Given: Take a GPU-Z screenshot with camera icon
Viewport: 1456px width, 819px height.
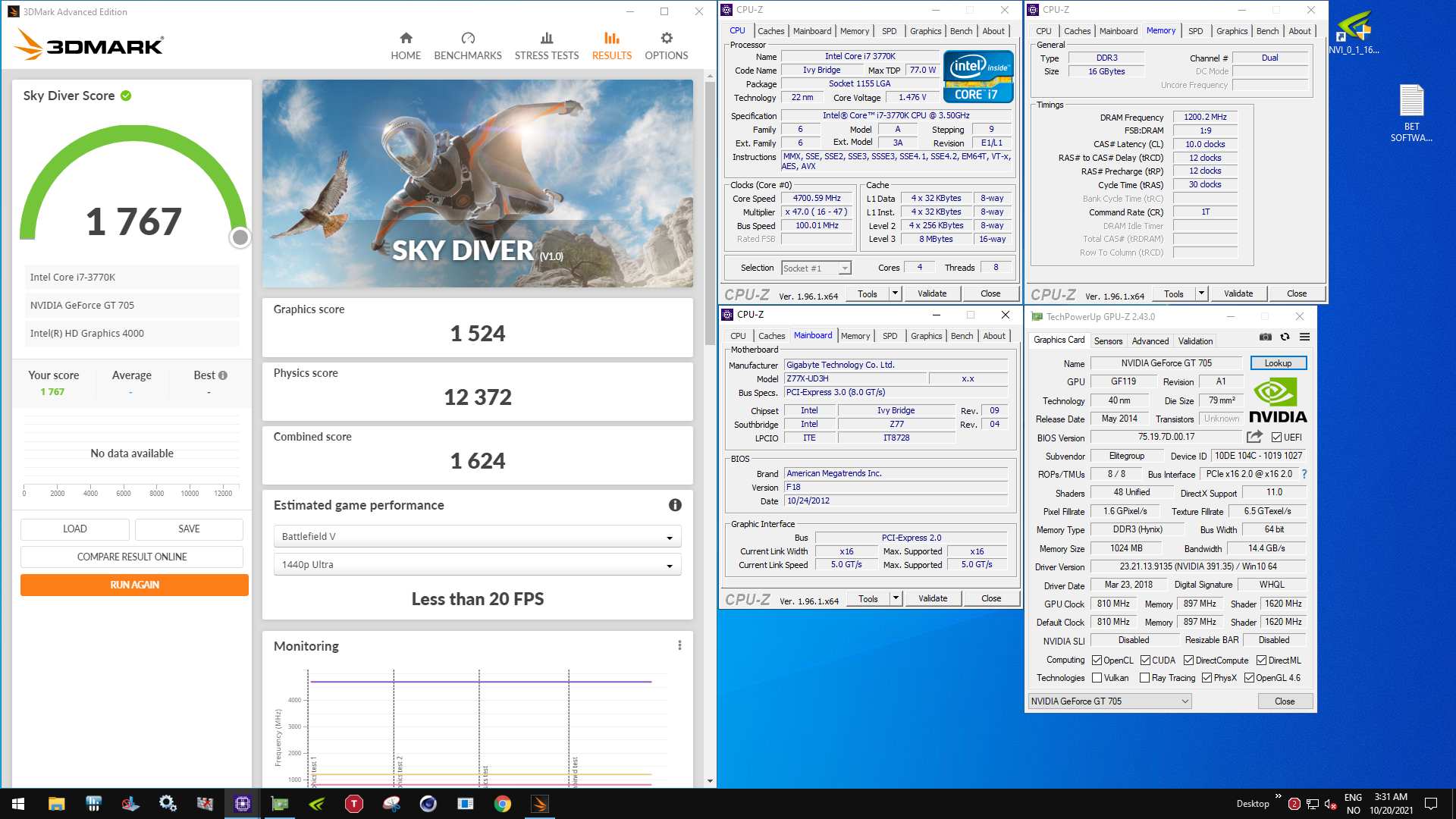Looking at the screenshot, I should point(1266,337).
